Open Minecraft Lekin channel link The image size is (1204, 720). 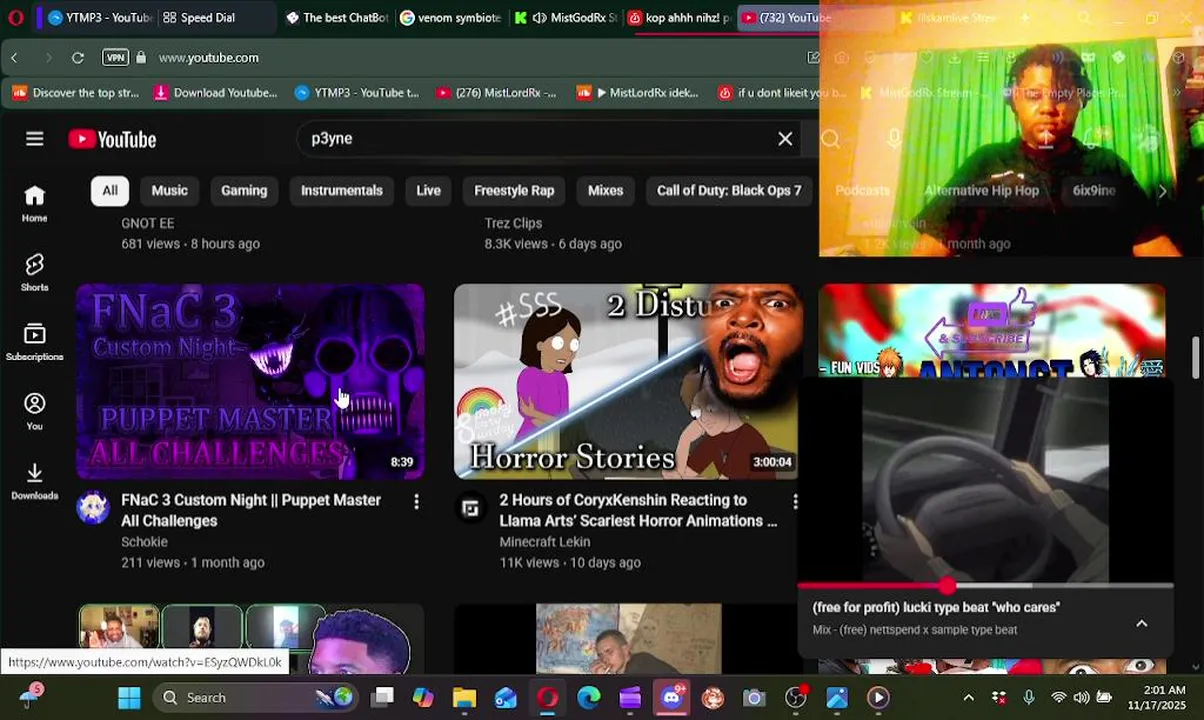545,542
